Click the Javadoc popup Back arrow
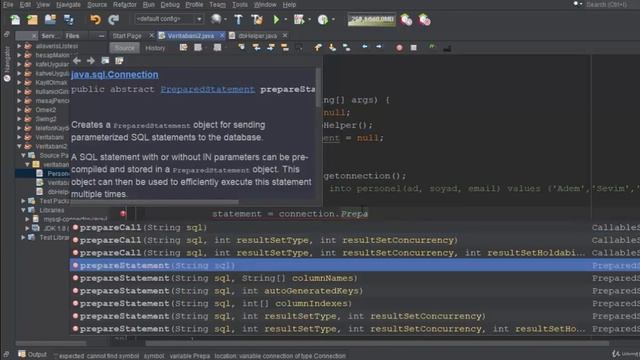 (x=77, y=61)
